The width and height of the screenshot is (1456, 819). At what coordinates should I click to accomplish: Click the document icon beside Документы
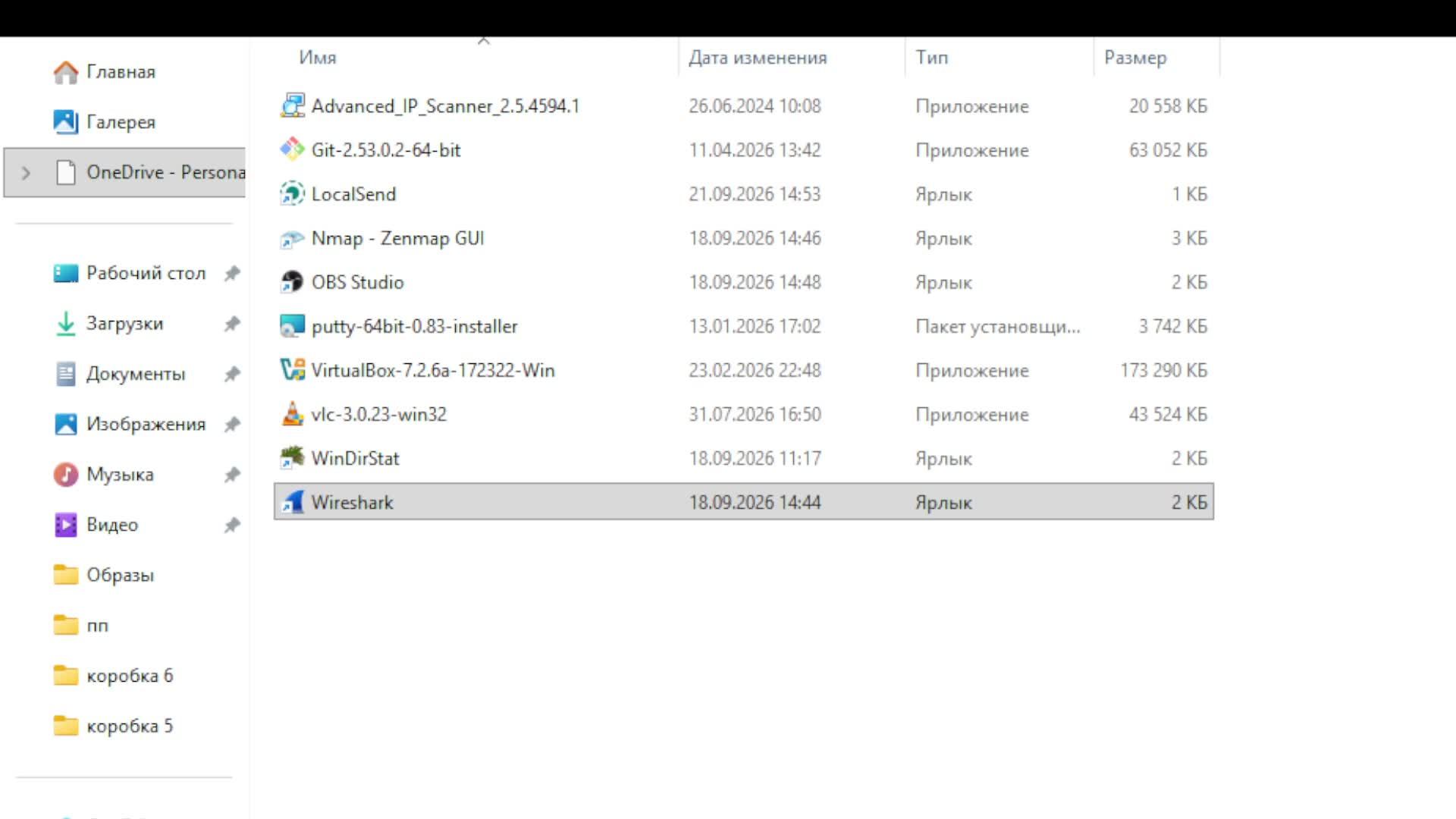(x=66, y=374)
